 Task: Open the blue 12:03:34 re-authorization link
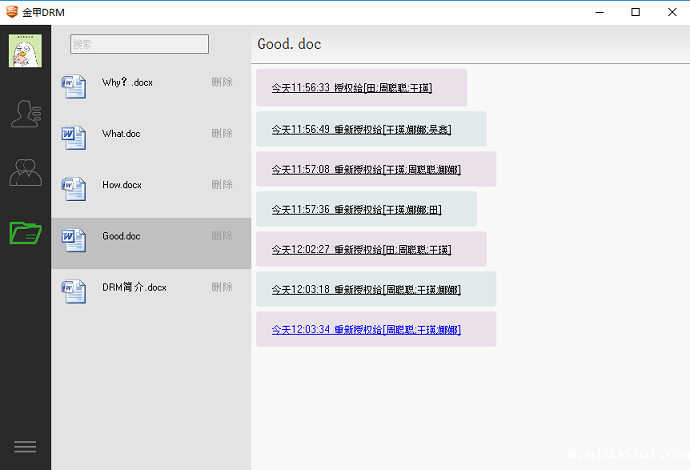(366, 329)
